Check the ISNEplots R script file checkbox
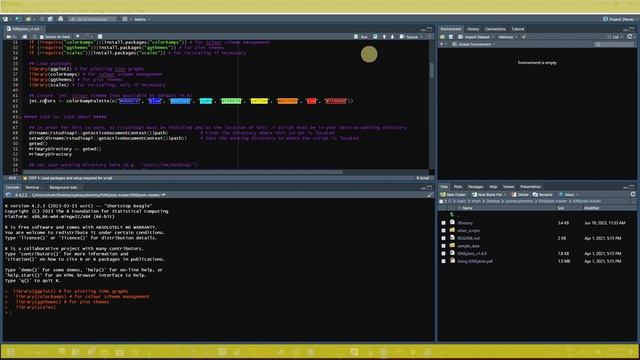640x360 pixels. (x=443, y=253)
